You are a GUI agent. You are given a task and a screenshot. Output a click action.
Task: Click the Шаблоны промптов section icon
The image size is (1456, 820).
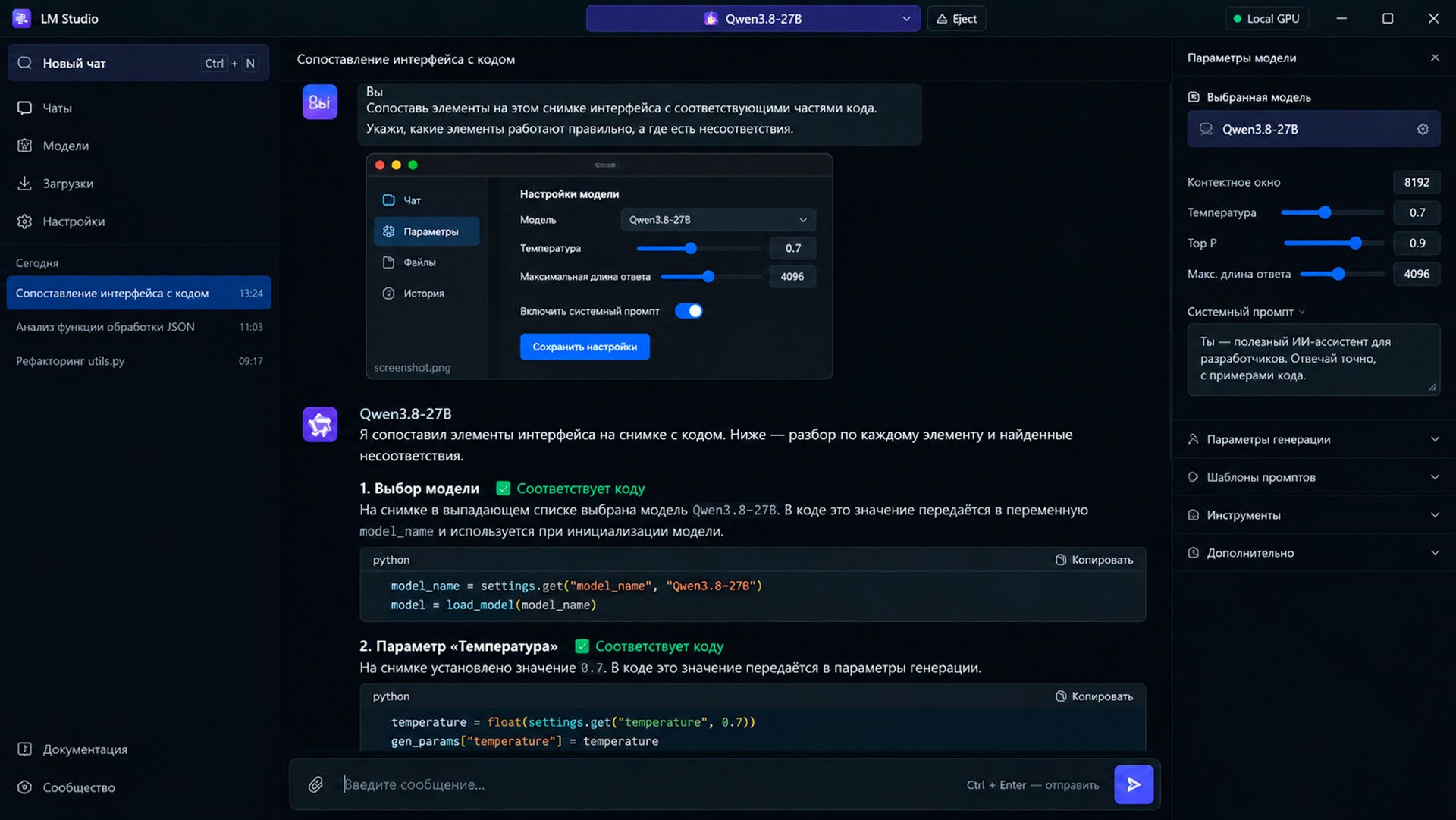tap(1194, 477)
